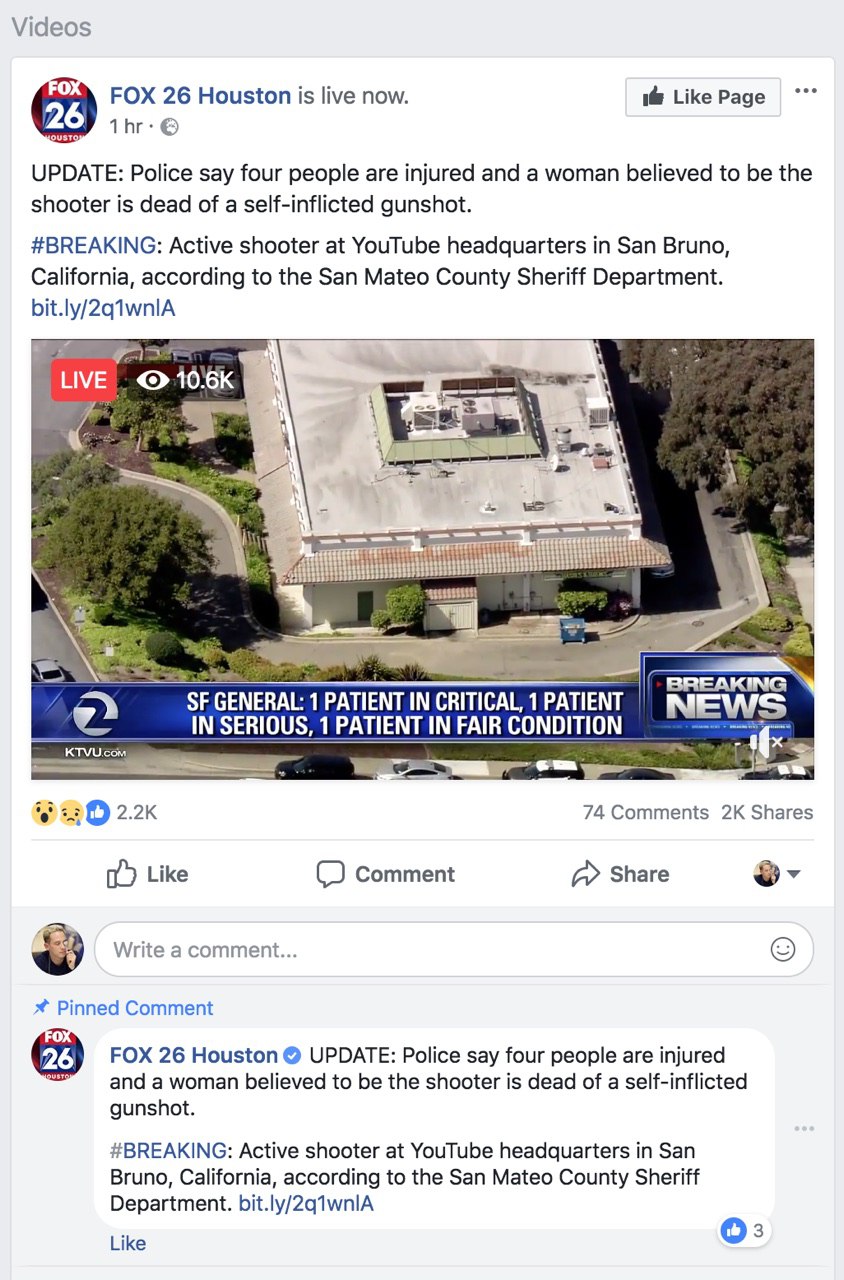Click the like count on pinned comment
The height and width of the screenshot is (1280, 844).
[745, 1230]
